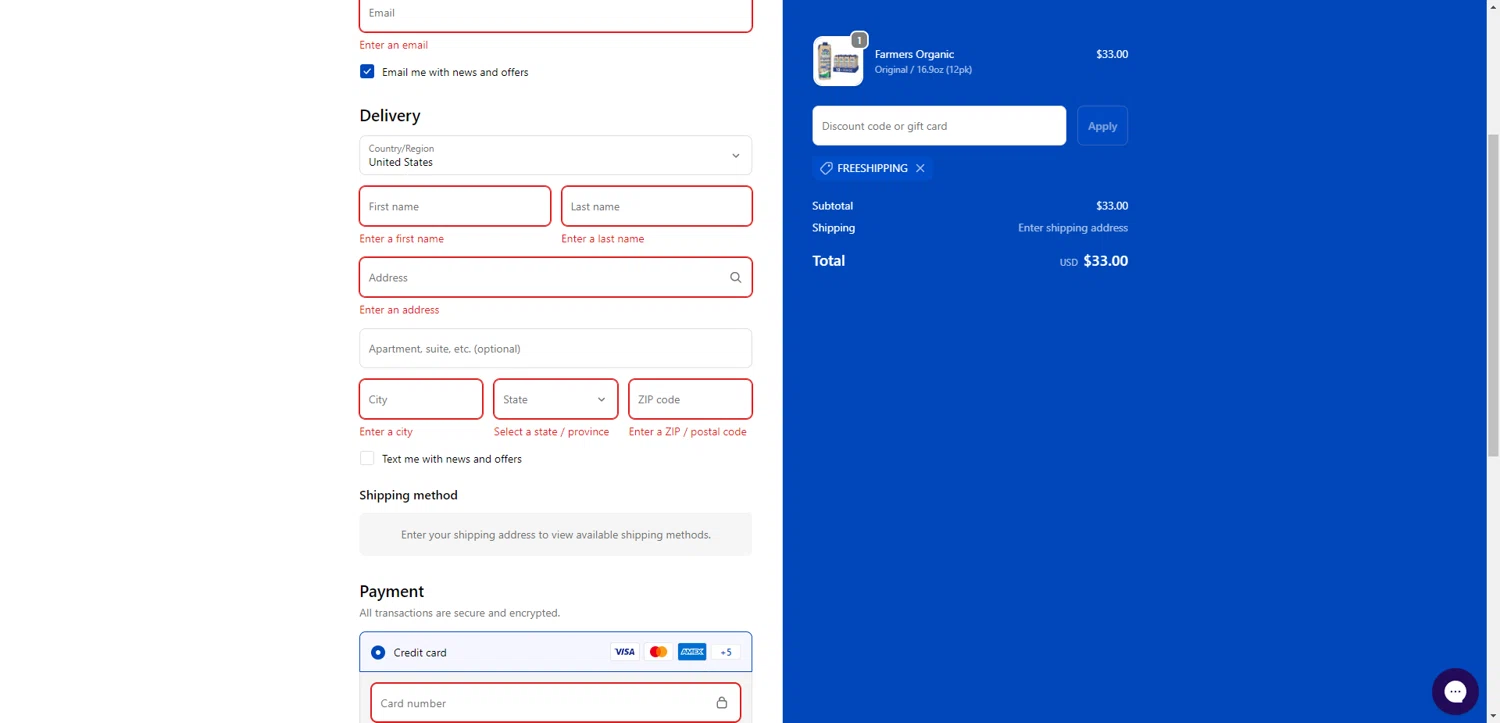Focus the First name field

coord(455,206)
